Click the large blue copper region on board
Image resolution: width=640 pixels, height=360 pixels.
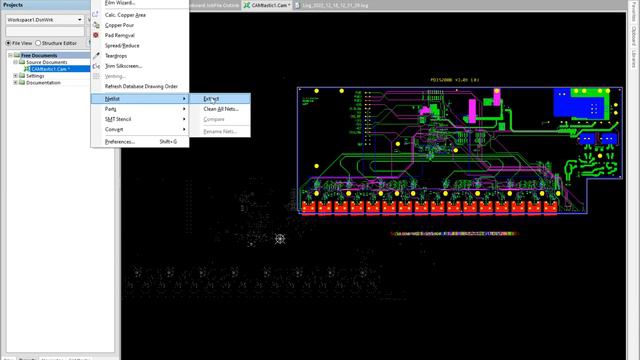tap(578, 104)
